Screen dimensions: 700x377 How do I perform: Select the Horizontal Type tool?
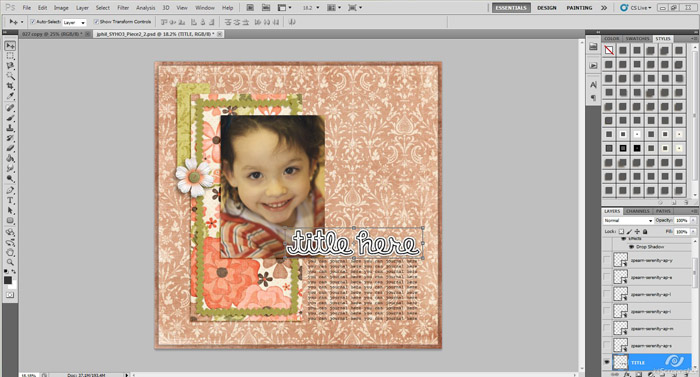(10, 201)
